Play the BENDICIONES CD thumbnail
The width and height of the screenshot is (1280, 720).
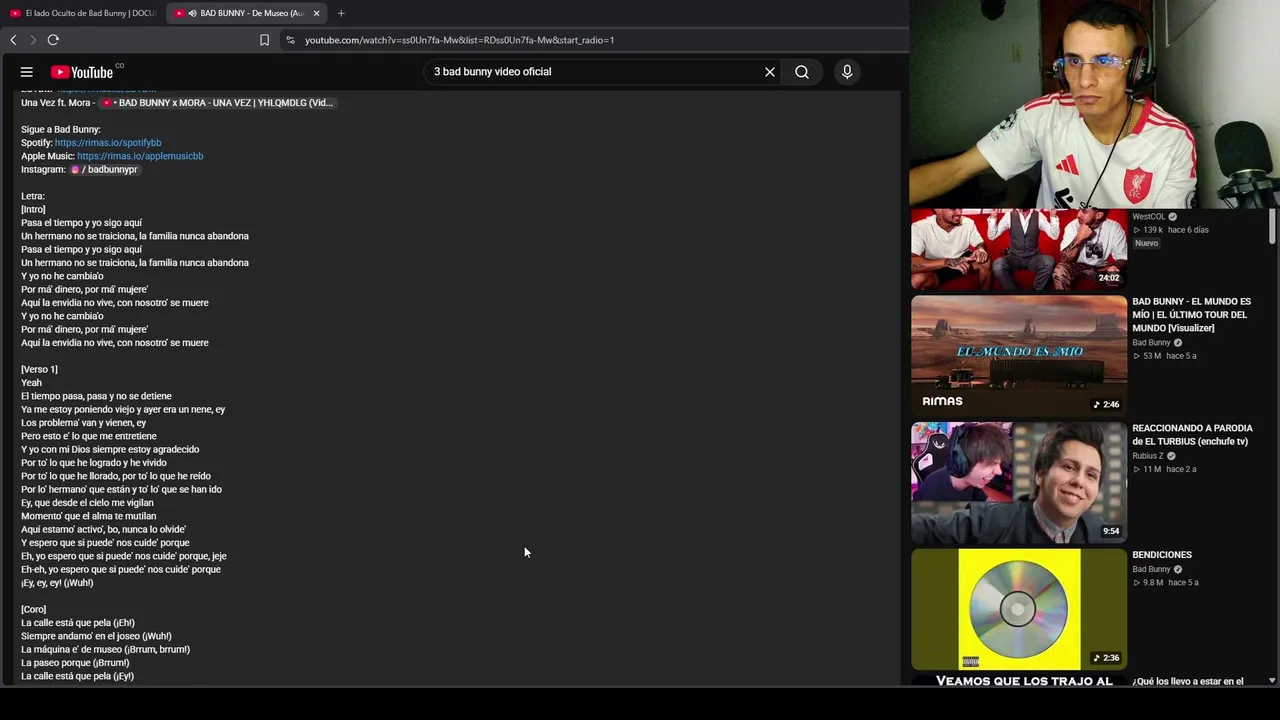point(1019,609)
